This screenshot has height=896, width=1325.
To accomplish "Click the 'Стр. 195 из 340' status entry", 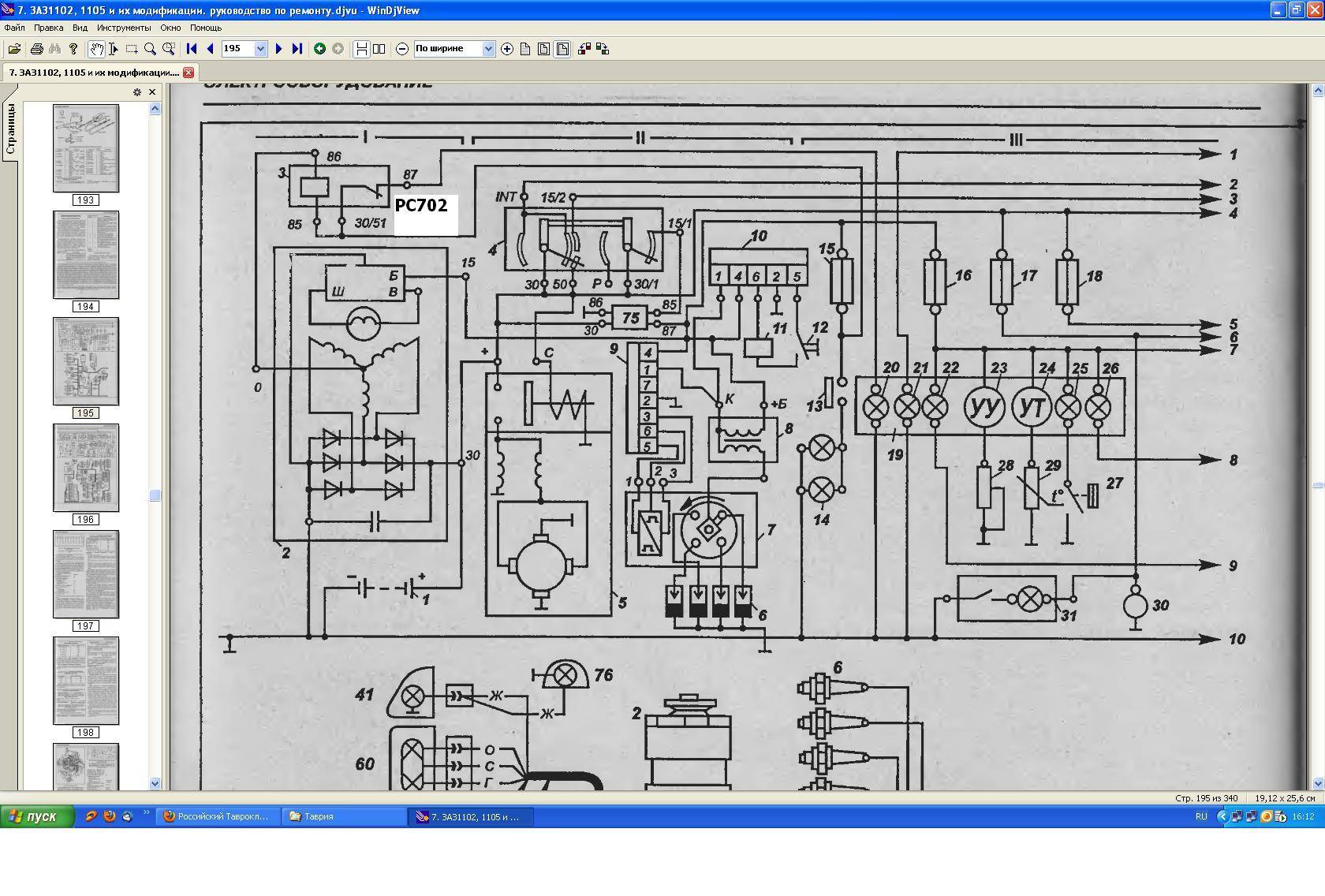I will (1206, 798).
